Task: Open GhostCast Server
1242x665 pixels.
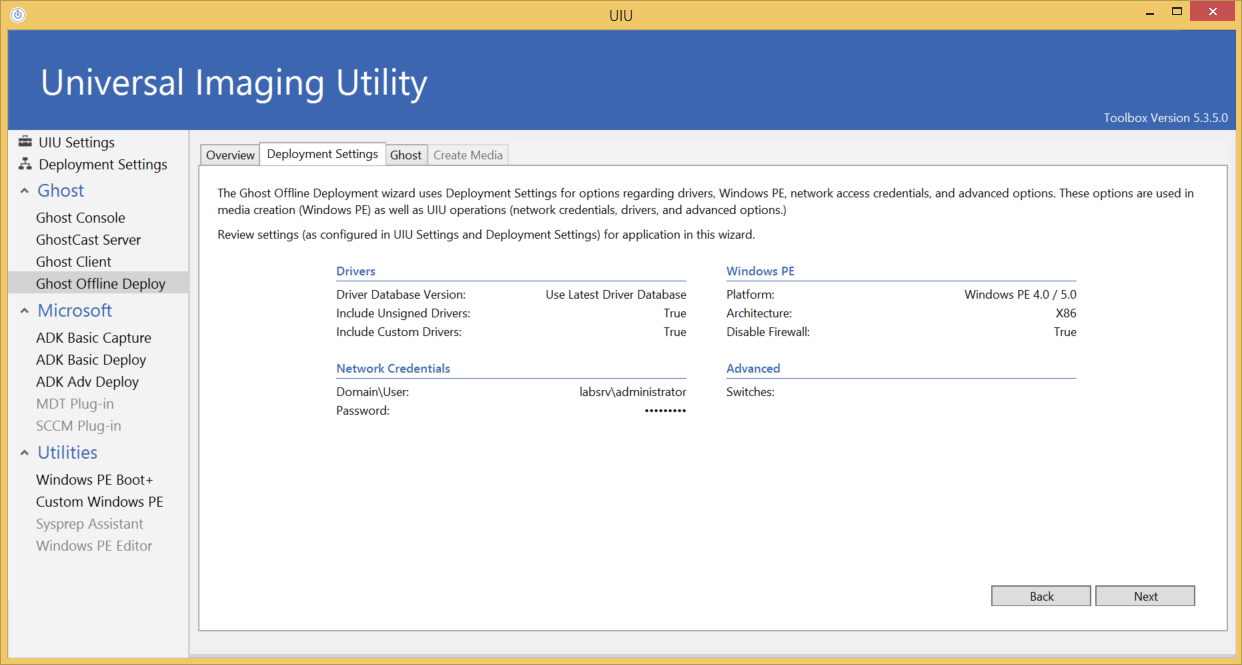Action: click(89, 240)
